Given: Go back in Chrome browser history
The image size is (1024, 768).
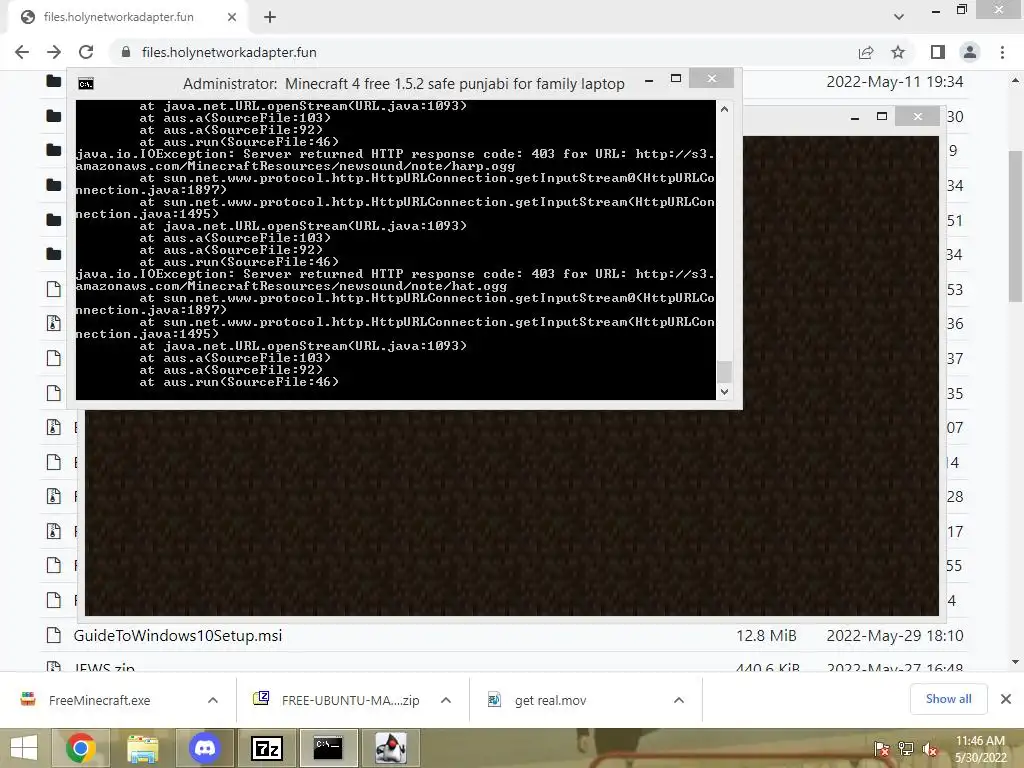Looking at the screenshot, I should (22, 52).
